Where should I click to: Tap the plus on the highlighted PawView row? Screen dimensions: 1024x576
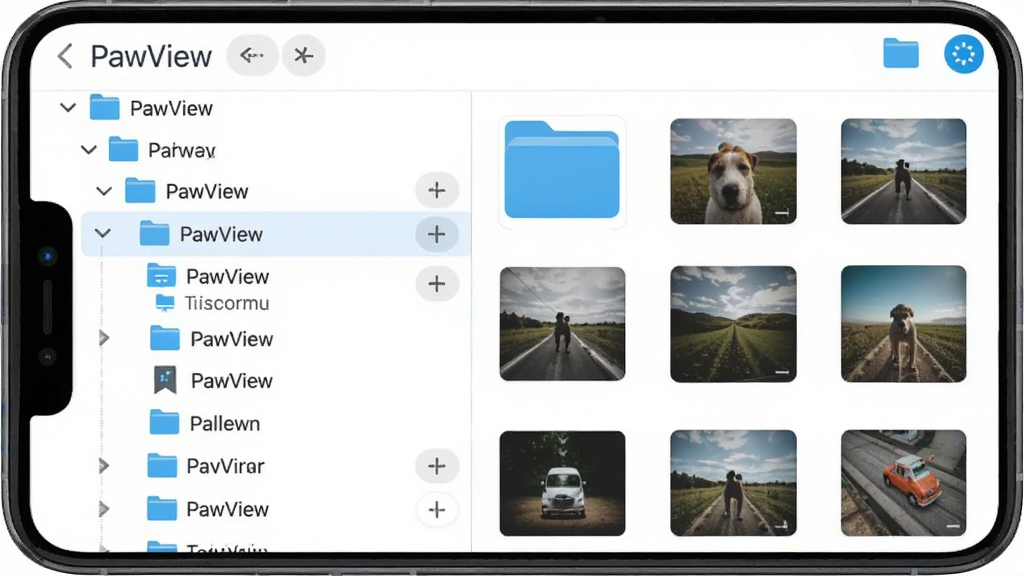click(x=436, y=234)
